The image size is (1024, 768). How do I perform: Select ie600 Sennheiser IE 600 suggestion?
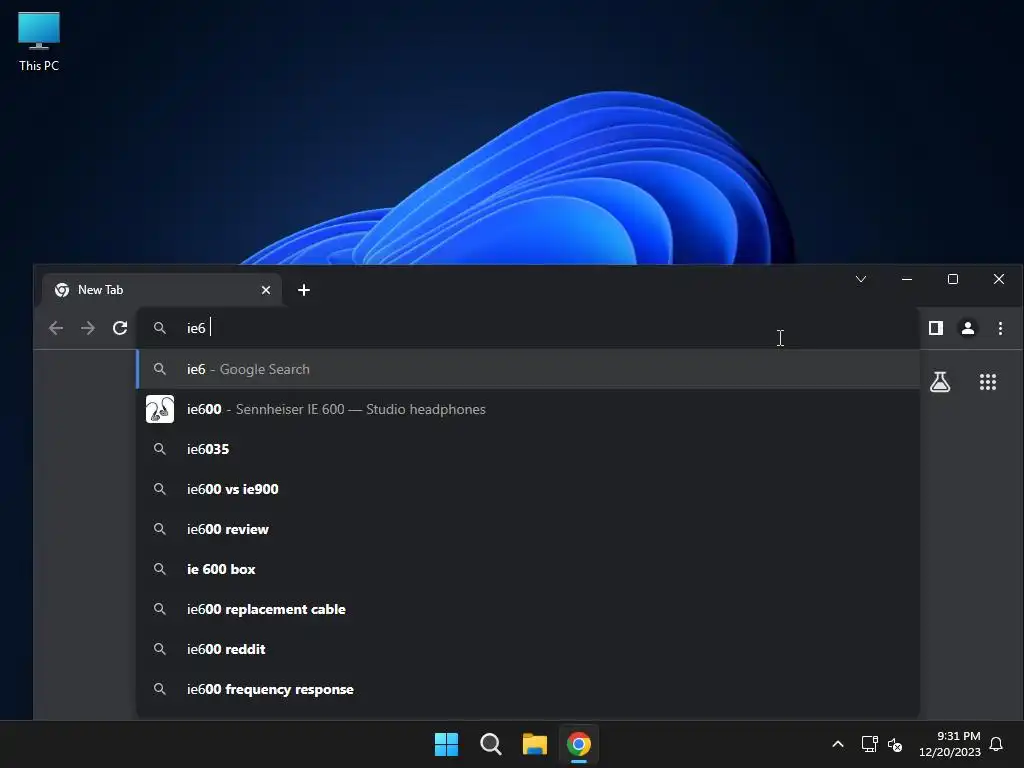pyautogui.click(x=528, y=409)
